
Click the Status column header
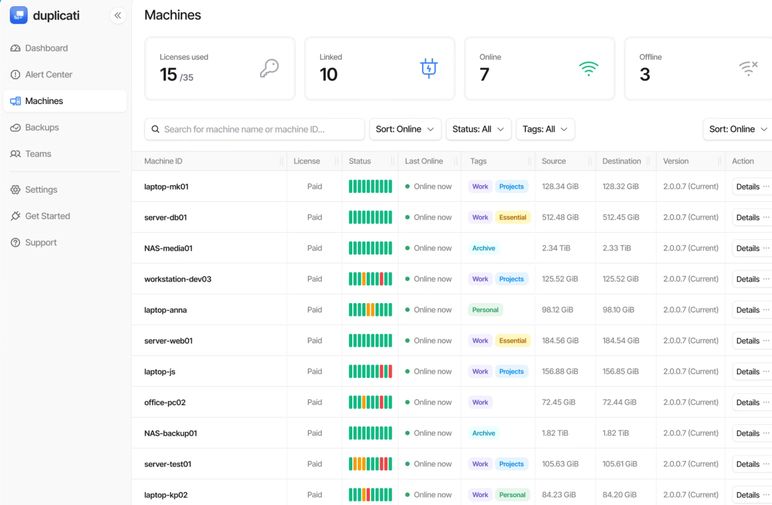click(359, 161)
